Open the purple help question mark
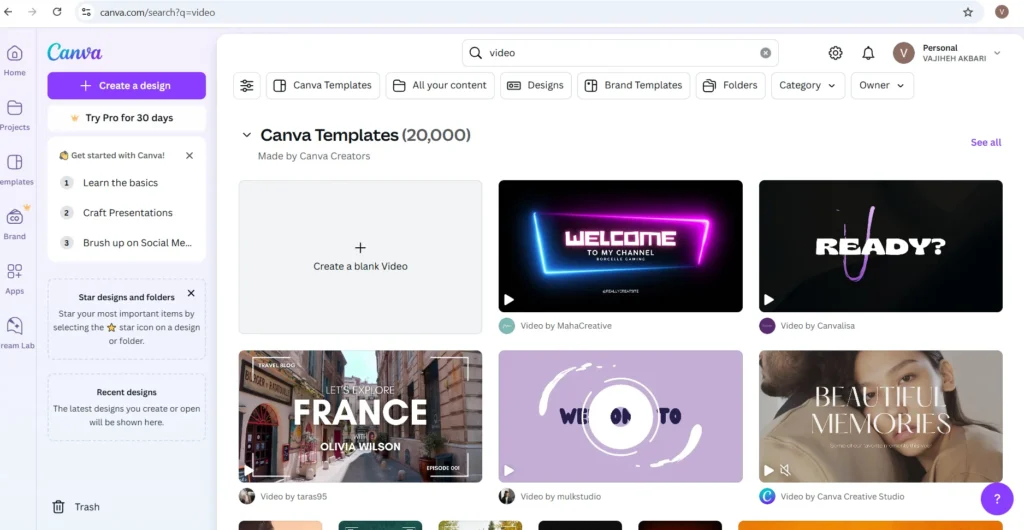 tap(997, 499)
